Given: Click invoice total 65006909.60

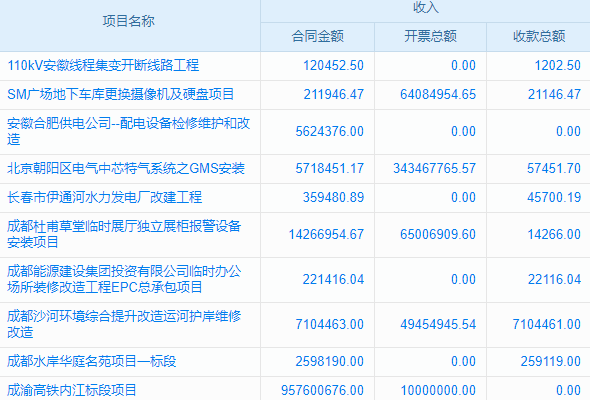Looking at the screenshot, I should (x=438, y=234).
